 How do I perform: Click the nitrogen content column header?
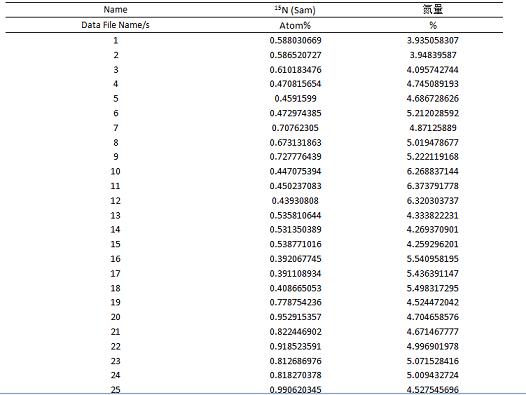(433, 9)
